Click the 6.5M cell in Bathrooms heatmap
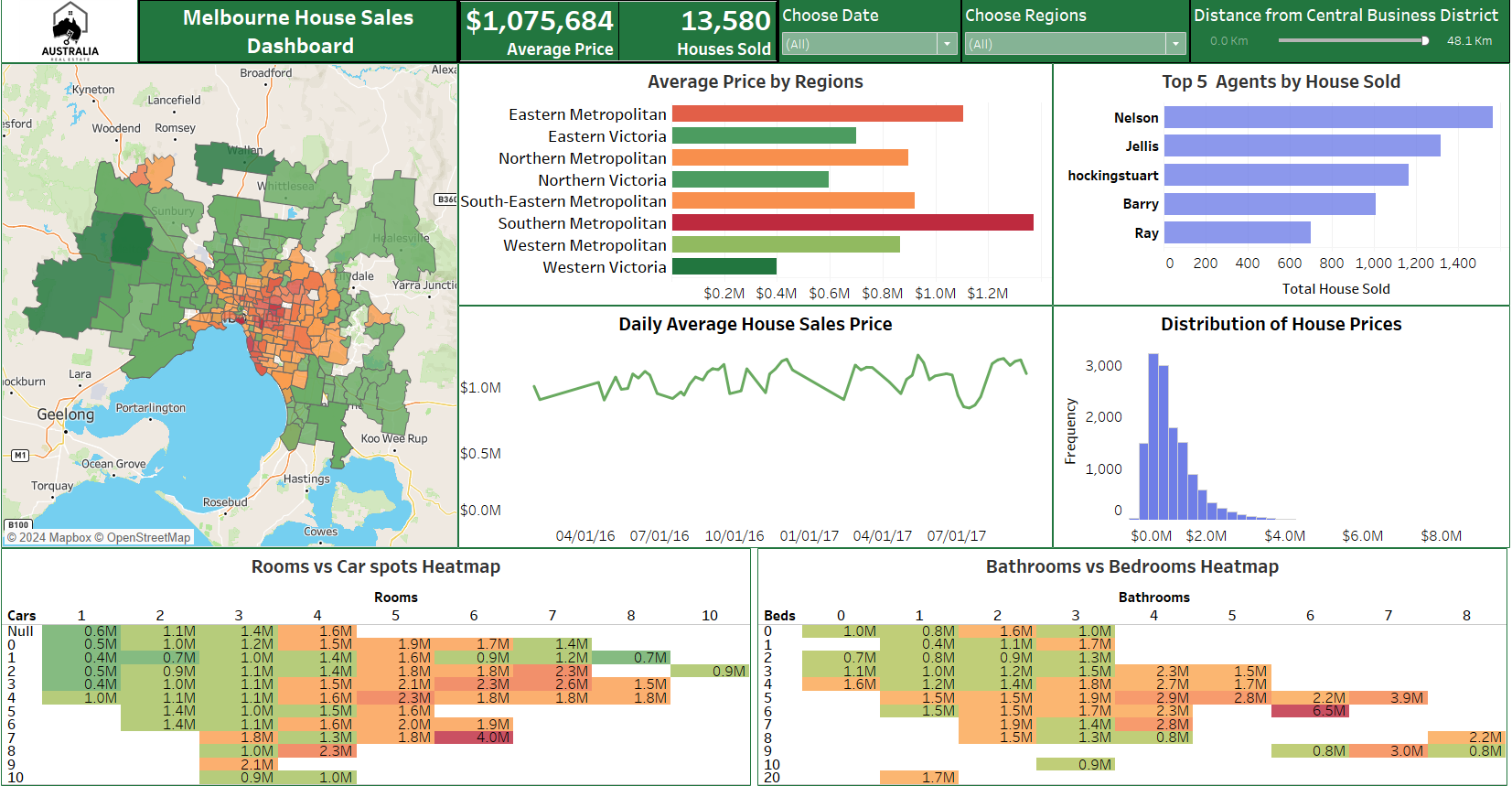The image size is (1512, 786). tap(1310, 711)
